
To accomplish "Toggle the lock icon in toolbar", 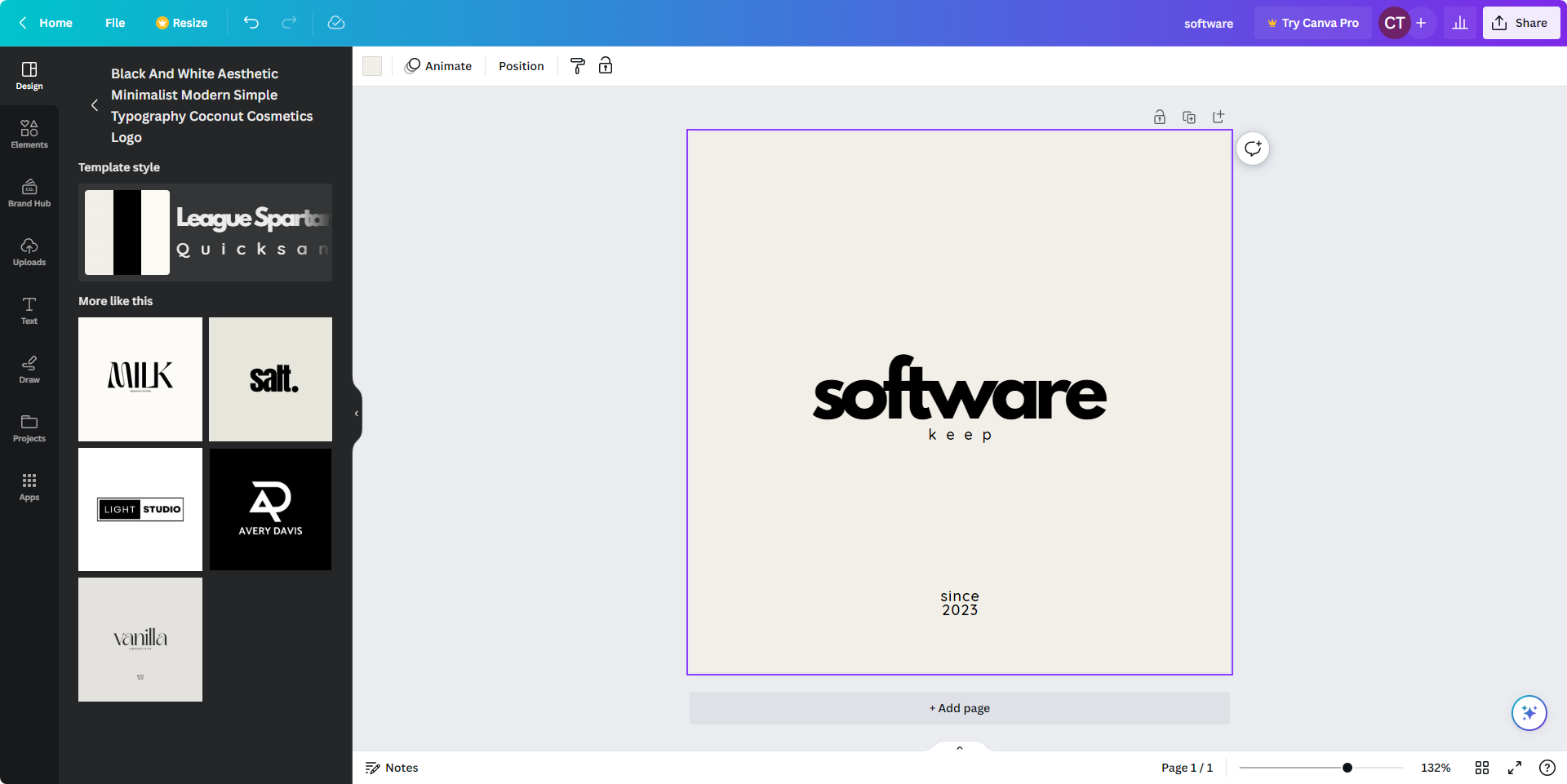I will 606,66.
